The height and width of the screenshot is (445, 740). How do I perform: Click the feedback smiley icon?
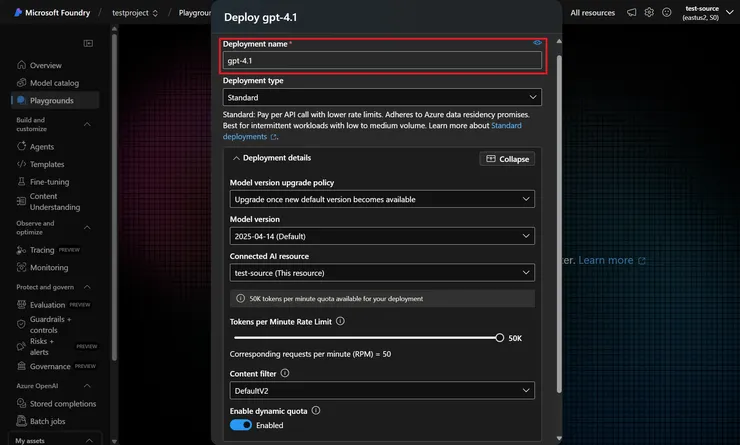(666, 13)
